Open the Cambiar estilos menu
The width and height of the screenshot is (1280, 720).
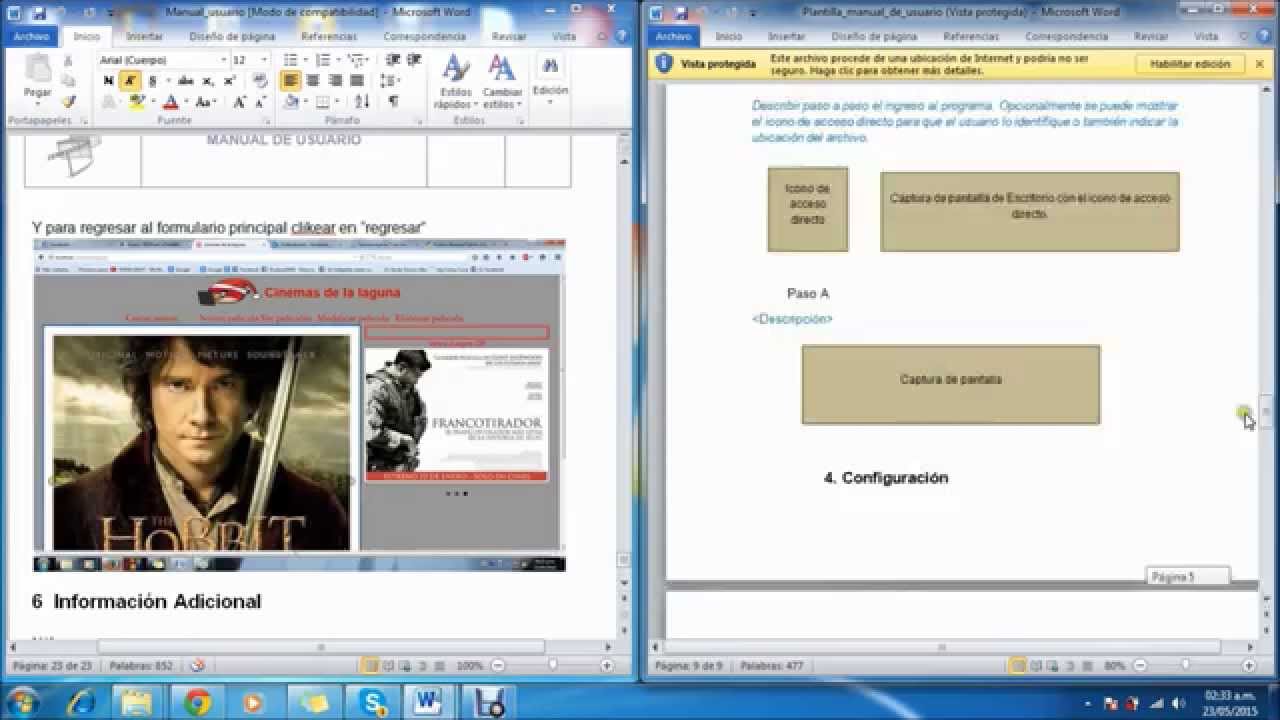[x=502, y=82]
